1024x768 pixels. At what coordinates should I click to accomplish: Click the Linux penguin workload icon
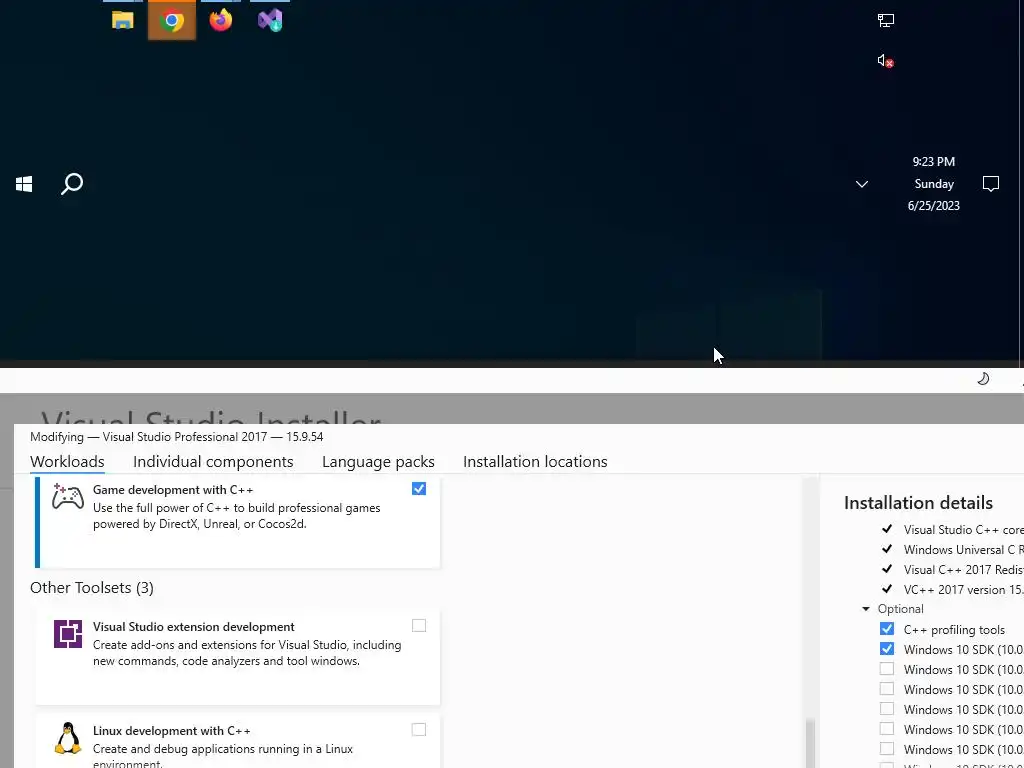click(x=68, y=738)
